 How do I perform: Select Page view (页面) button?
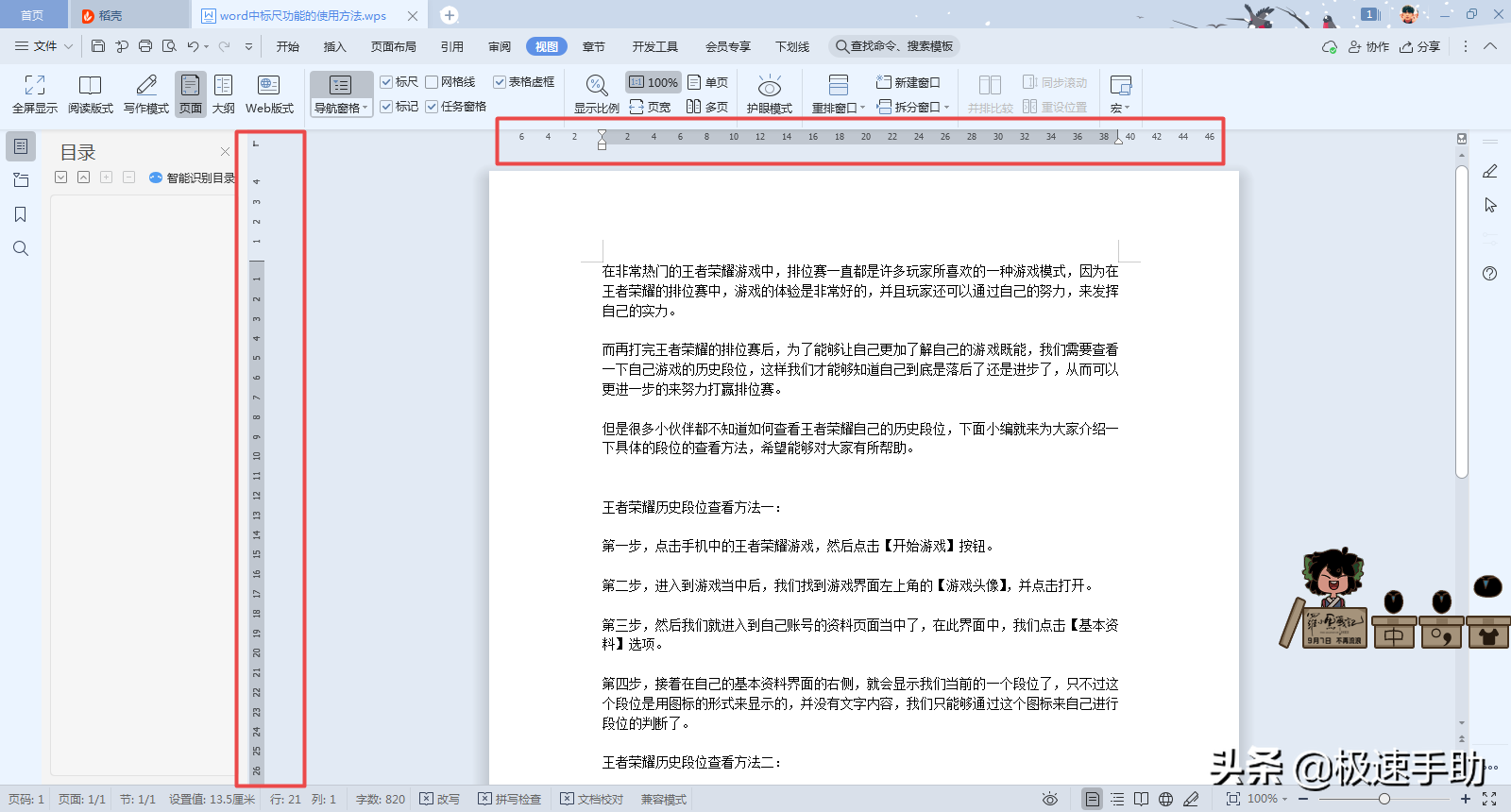(191, 94)
